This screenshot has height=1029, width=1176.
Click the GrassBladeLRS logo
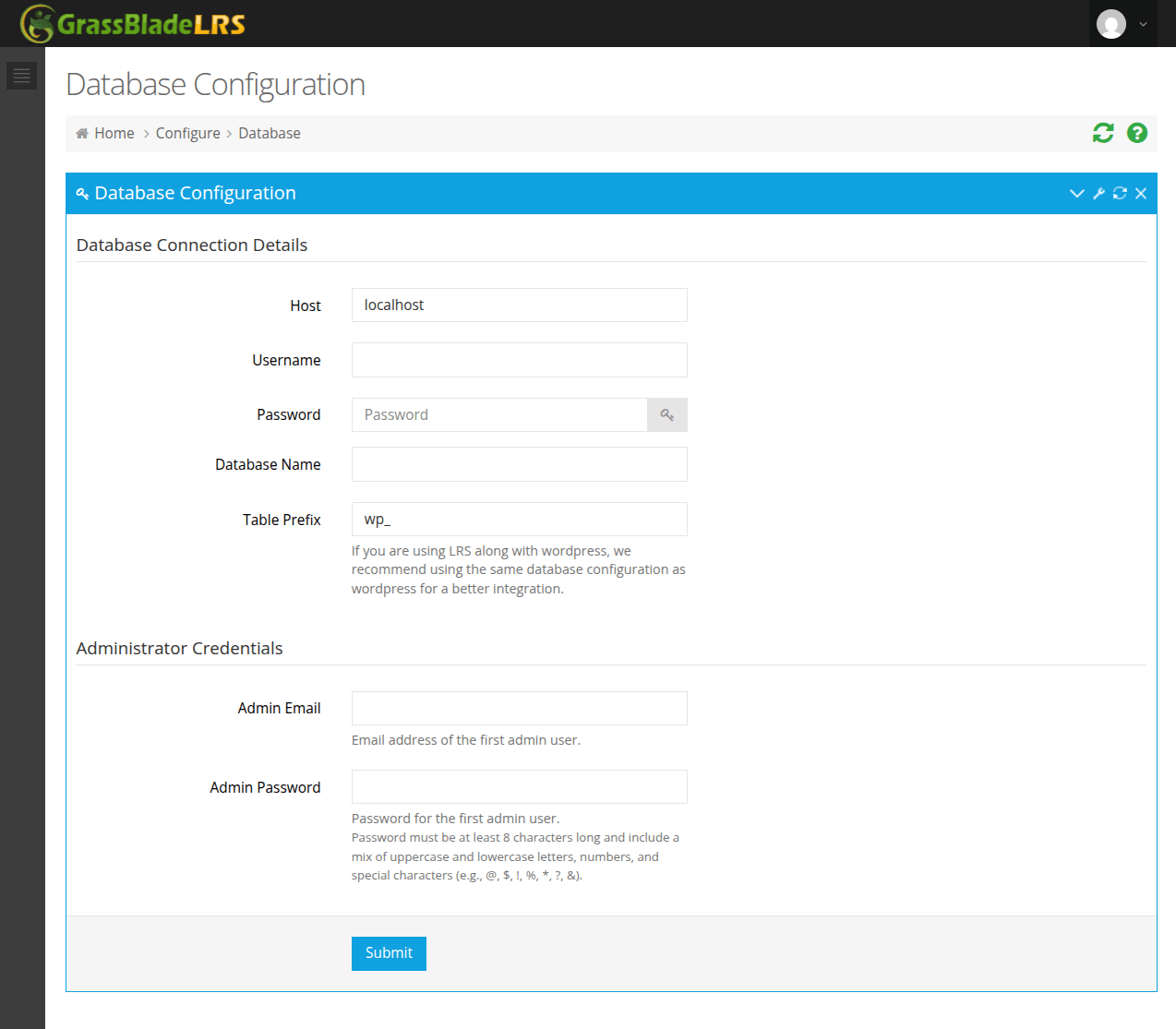tap(133, 24)
